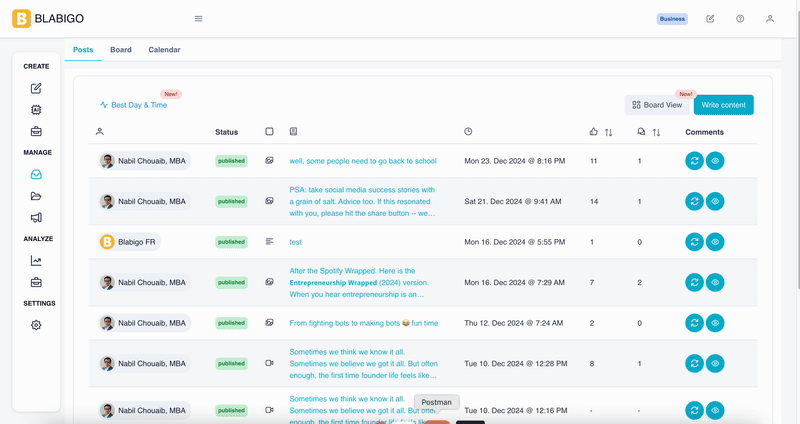This screenshot has width=800, height=424.
Task: Toggle the checkbox column header icon
Action: (269, 132)
